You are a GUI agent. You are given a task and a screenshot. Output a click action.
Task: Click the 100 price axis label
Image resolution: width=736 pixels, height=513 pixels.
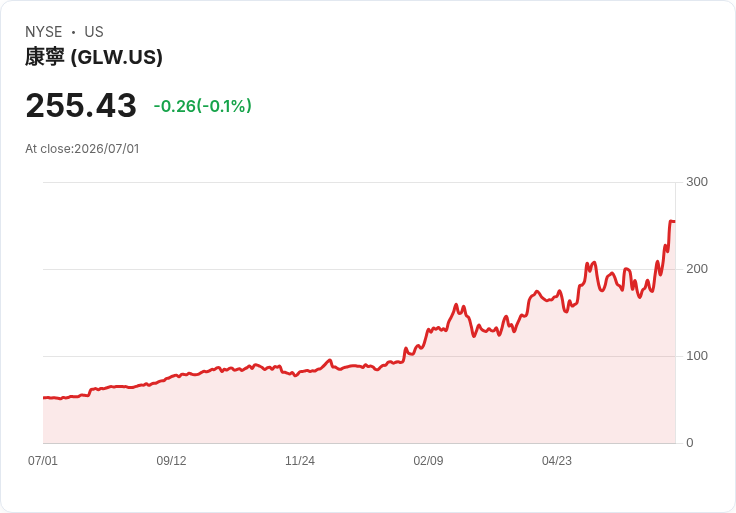pyautogui.click(x=697, y=356)
